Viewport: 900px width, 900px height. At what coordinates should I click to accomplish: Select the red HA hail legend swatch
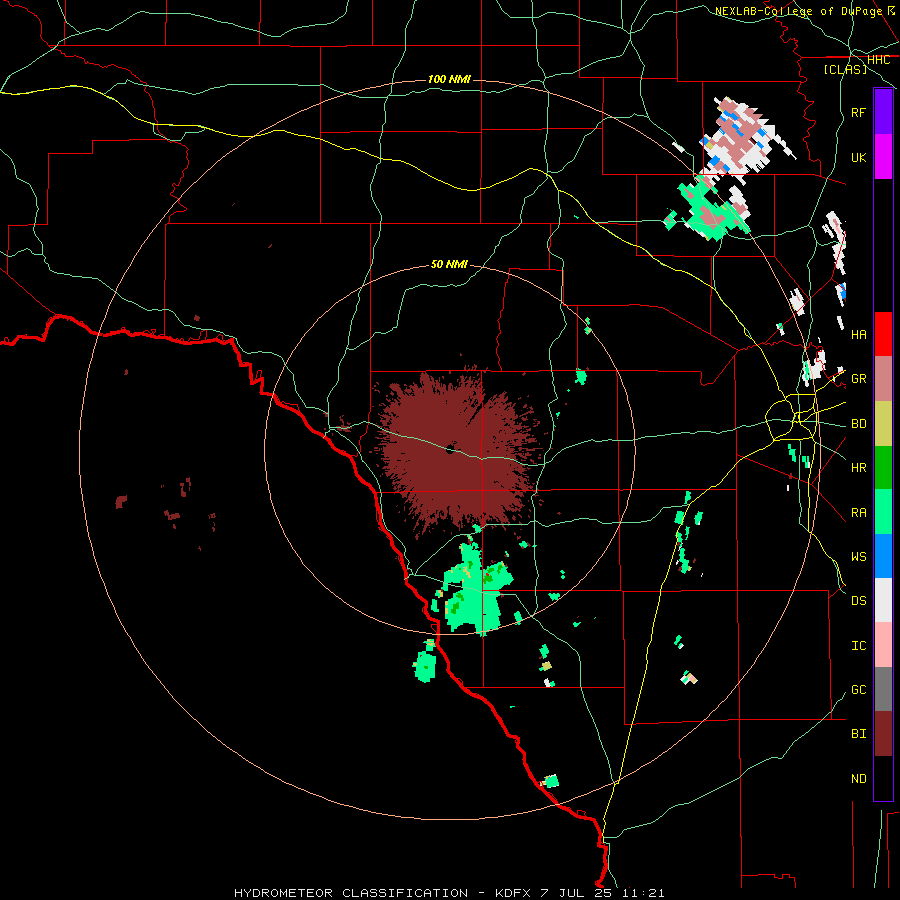883,334
